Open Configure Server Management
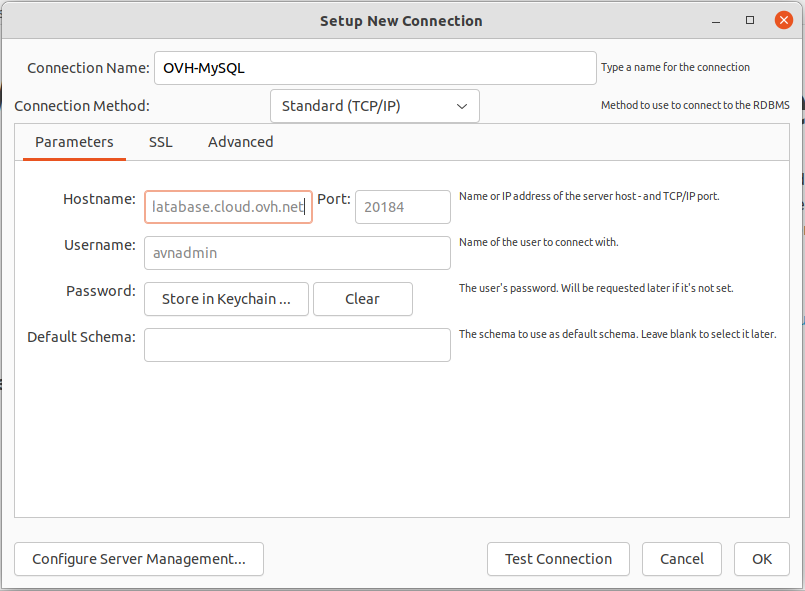Screen dimensions: 805x591 coord(139,559)
